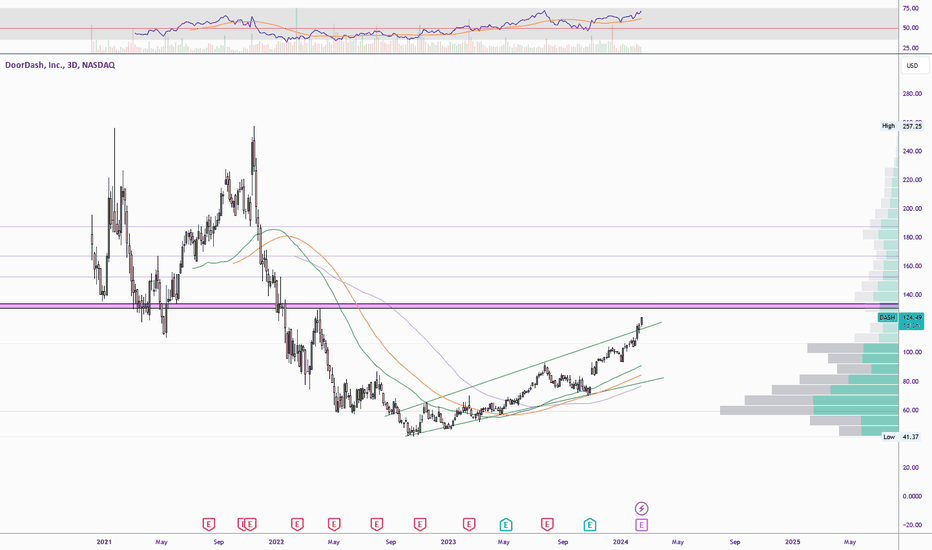932x550 pixels.
Task: Click red earnings marker between Sep 2022 and 2023
Action: pyautogui.click(x=420, y=524)
